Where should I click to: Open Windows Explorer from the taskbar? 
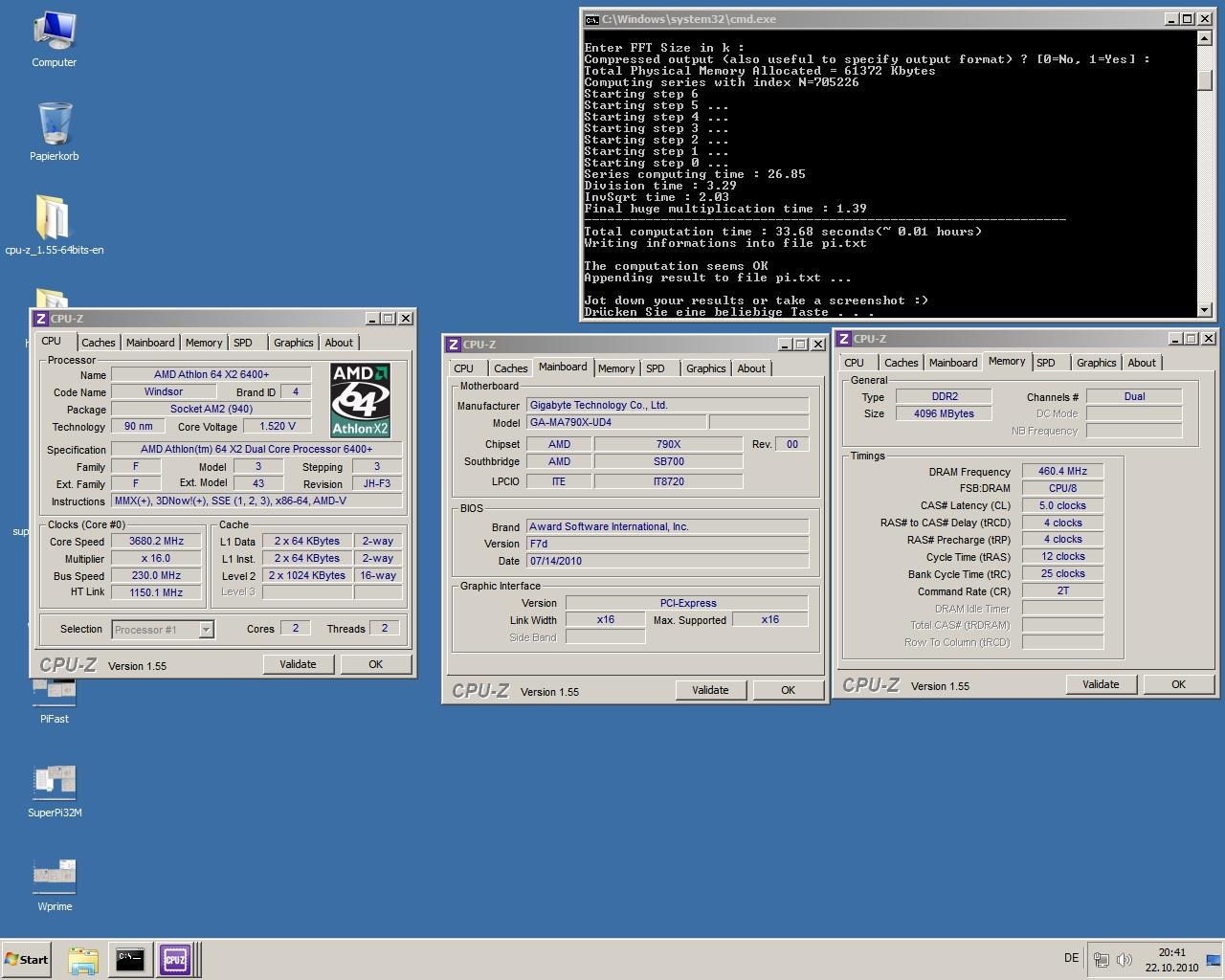click(83, 960)
